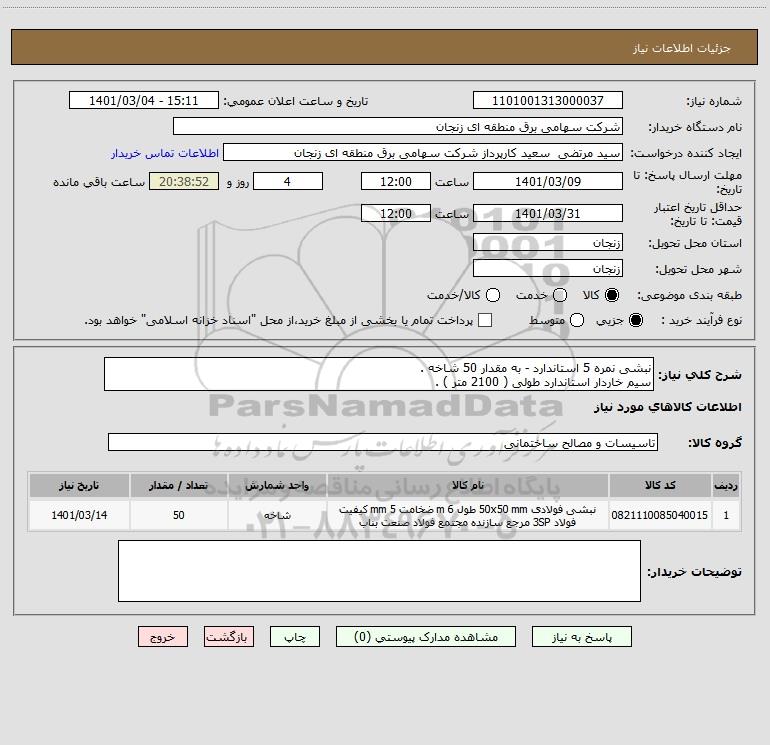Click the row number cell 1
770x745 pixels.
[x=726, y=515]
